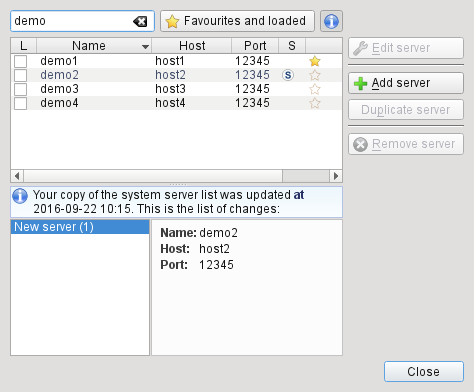
Task: Click the Duplicate server button
Action: (x=406, y=110)
